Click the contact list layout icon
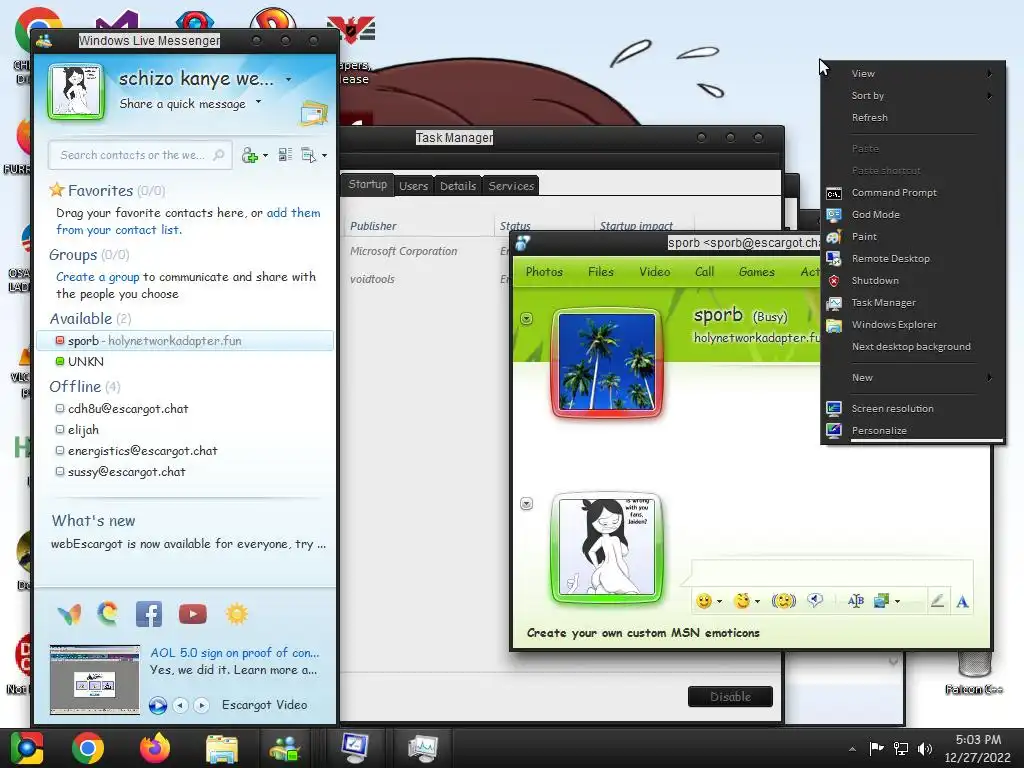This screenshot has height=768, width=1024. (x=285, y=155)
